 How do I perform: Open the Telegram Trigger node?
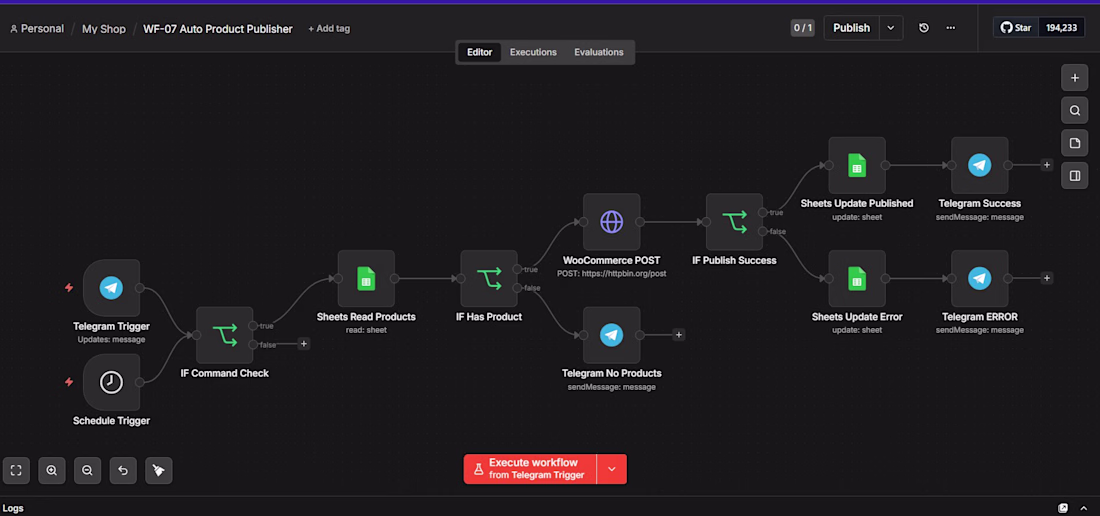(x=112, y=287)
